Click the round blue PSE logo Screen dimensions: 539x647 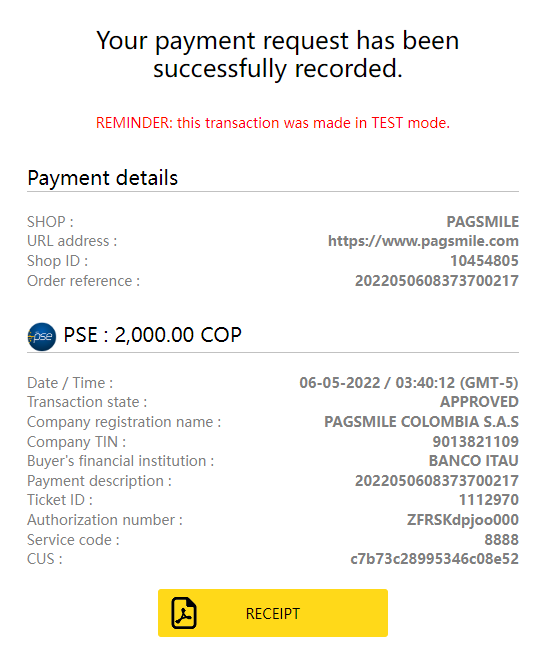(x=41, y=336)
